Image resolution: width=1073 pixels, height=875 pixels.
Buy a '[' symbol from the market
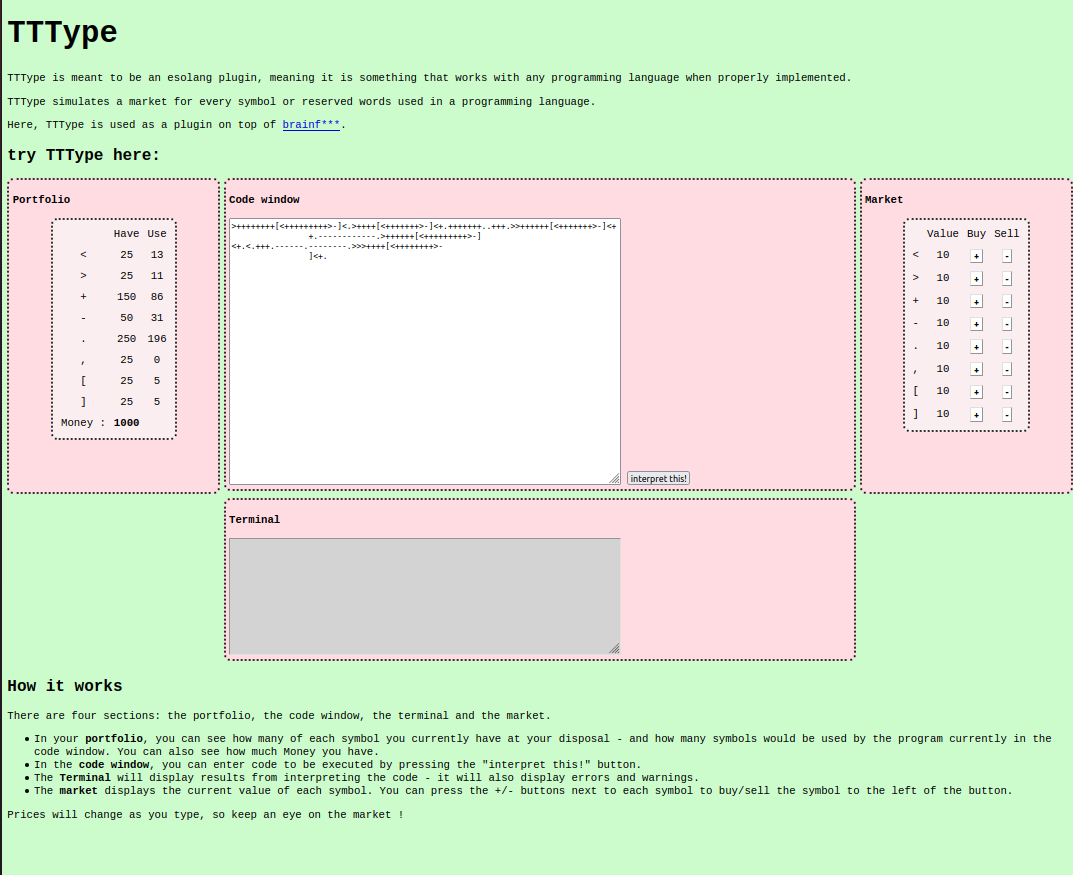(976, 392)
